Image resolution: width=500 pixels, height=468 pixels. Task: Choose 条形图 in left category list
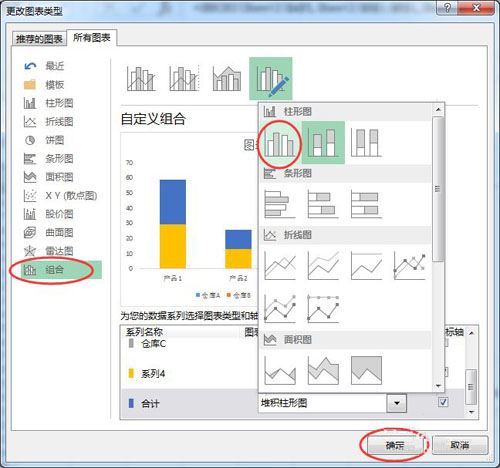(61, 159)
